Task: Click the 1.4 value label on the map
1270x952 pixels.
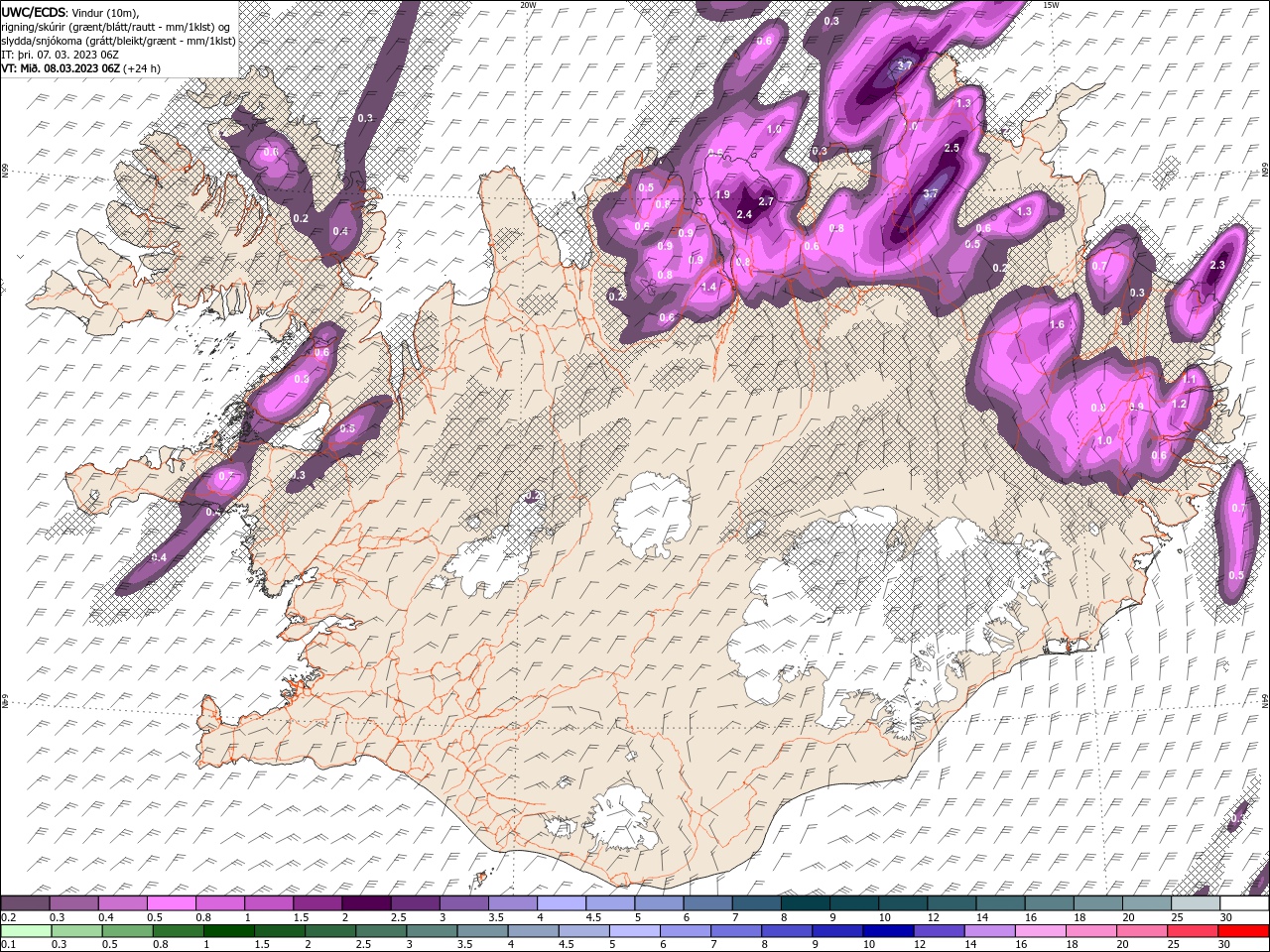Action: 708,287
